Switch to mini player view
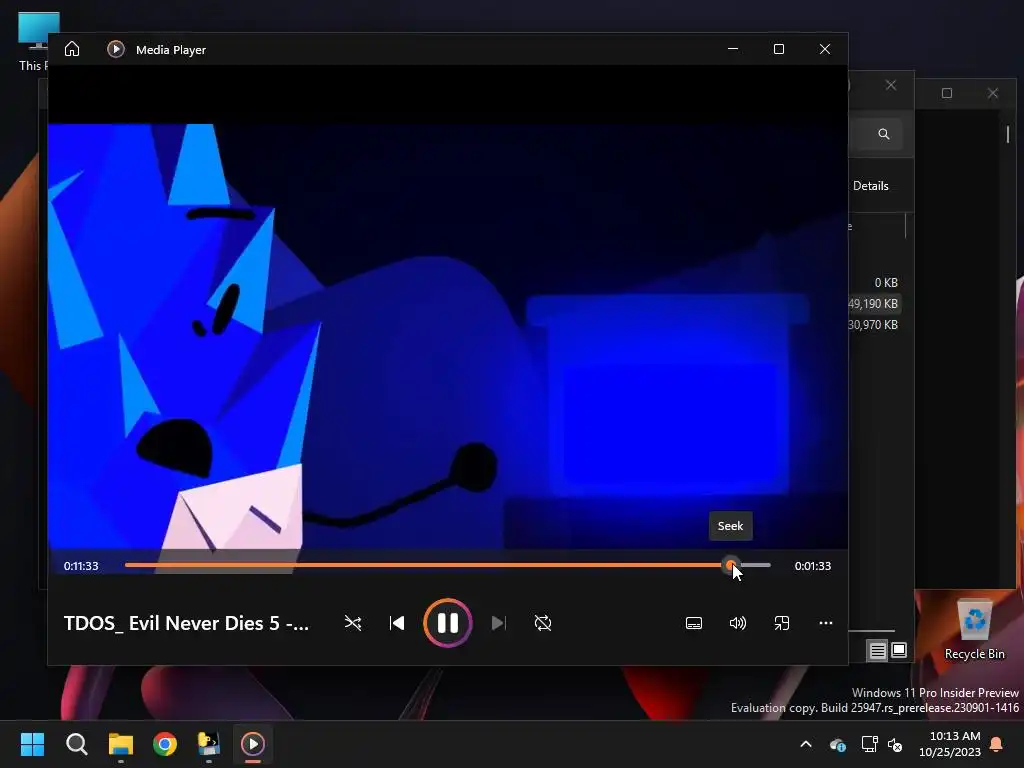Image resolution: width=1024 pixels, height=768 pixels. [782, 623]
